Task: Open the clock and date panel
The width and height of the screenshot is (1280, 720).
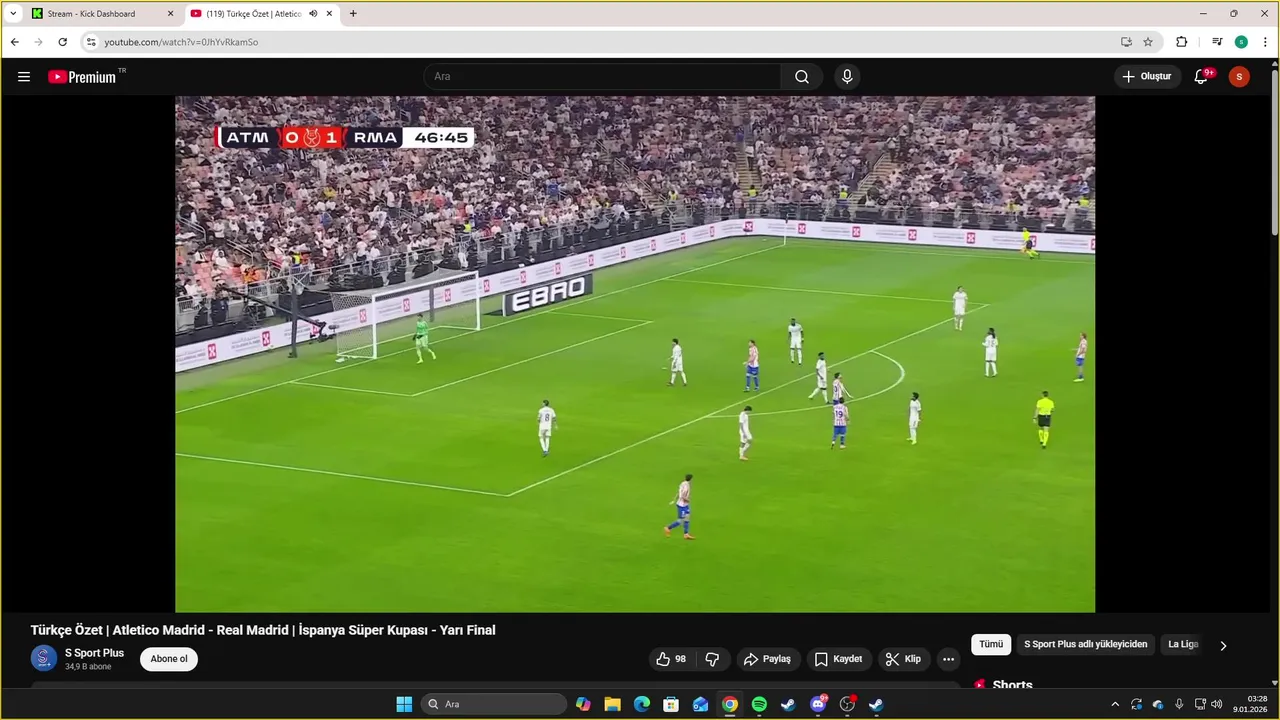Action: point(1252,704)
